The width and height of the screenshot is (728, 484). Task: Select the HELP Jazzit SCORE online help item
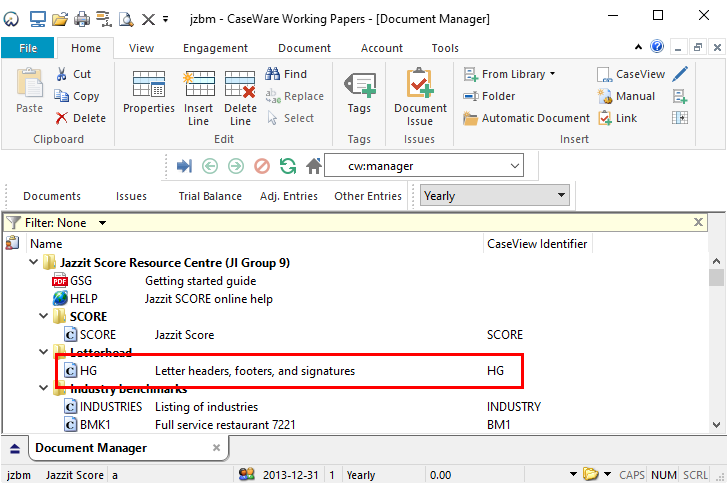click(x=162, y=299)
